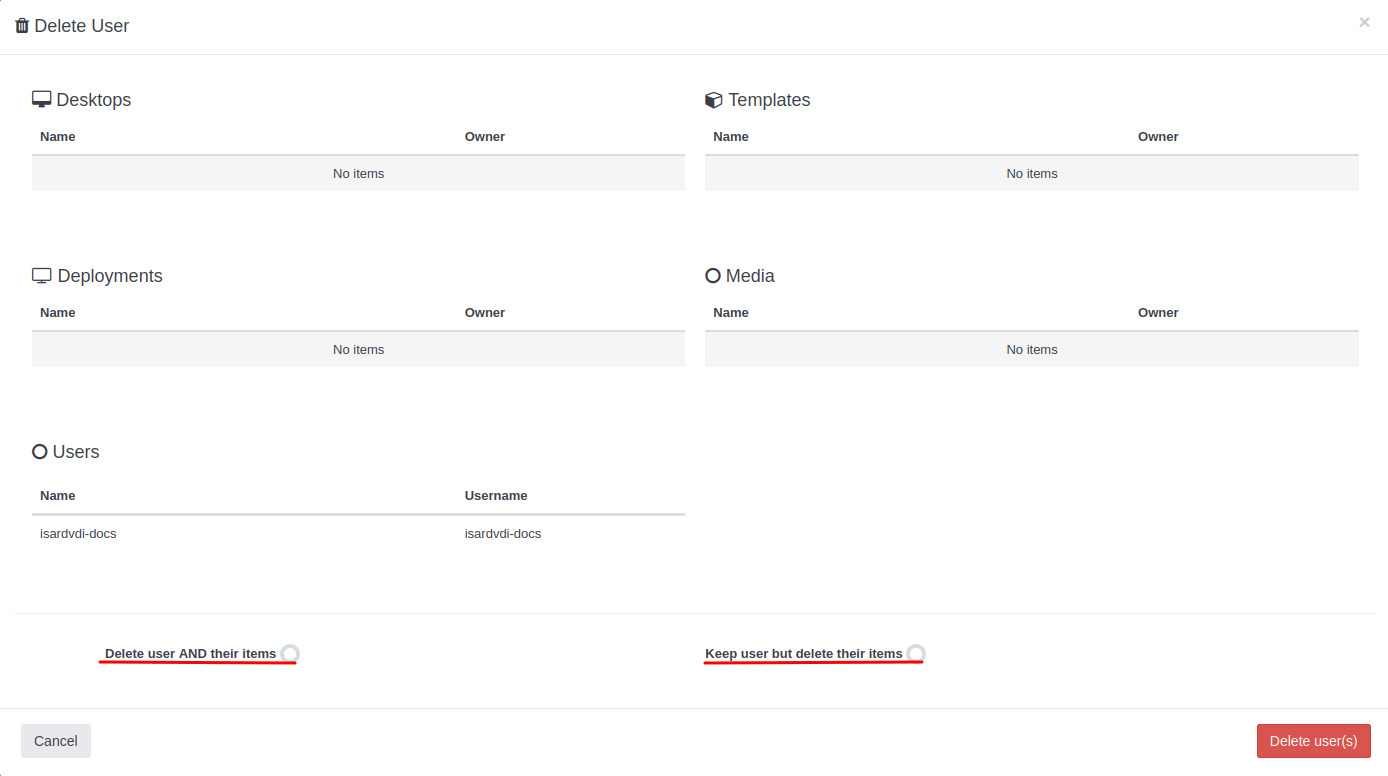Click the Name column header in the Desktops table

pyautogui.click(x=58, y=137)
